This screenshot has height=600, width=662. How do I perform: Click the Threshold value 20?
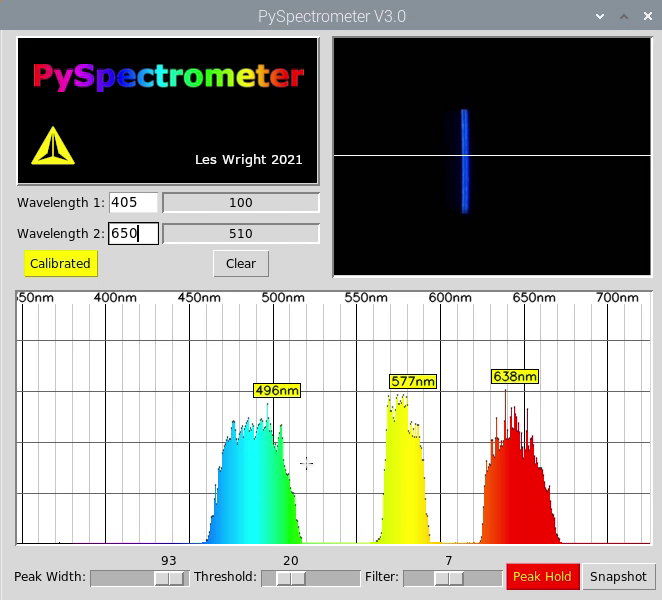coord(291,561)
